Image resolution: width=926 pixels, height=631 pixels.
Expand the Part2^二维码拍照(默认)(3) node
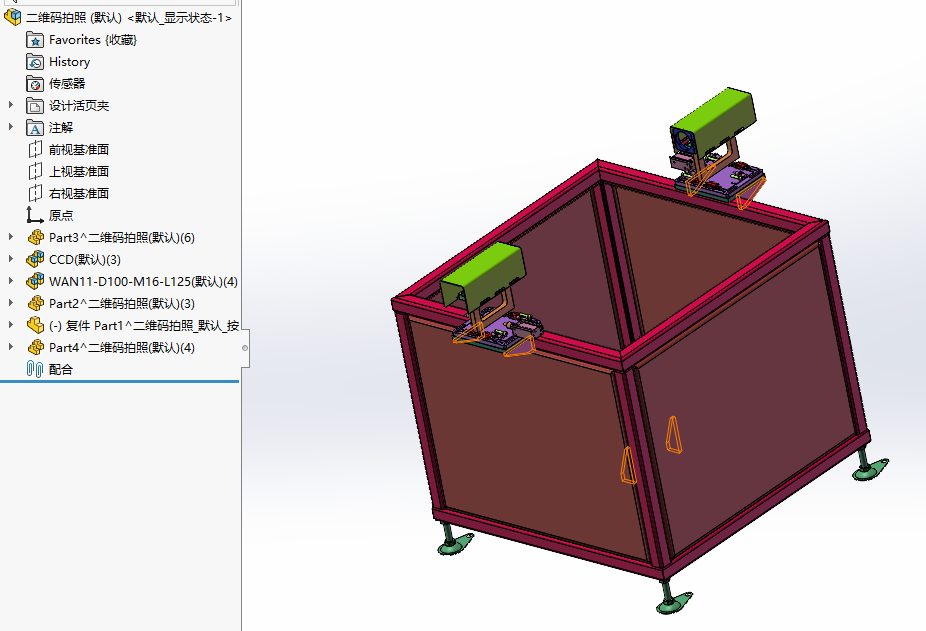pyautogui.click(x=11, y=302)
